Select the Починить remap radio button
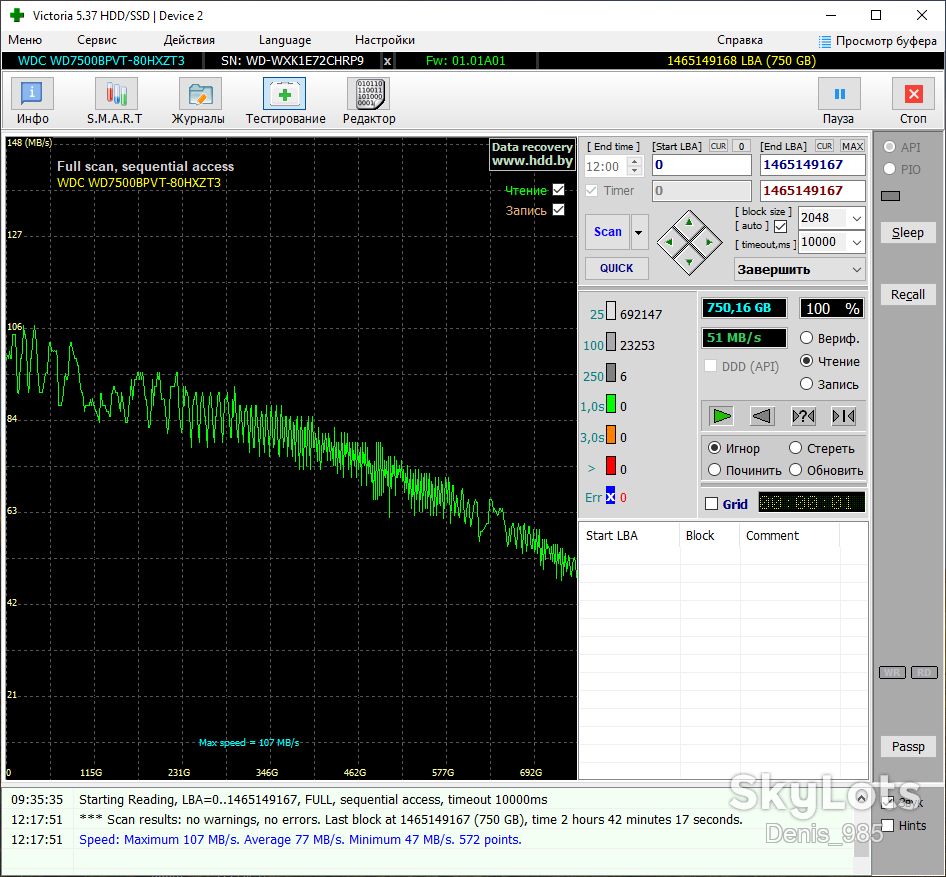The image size is (946, 877). (714, 470)
